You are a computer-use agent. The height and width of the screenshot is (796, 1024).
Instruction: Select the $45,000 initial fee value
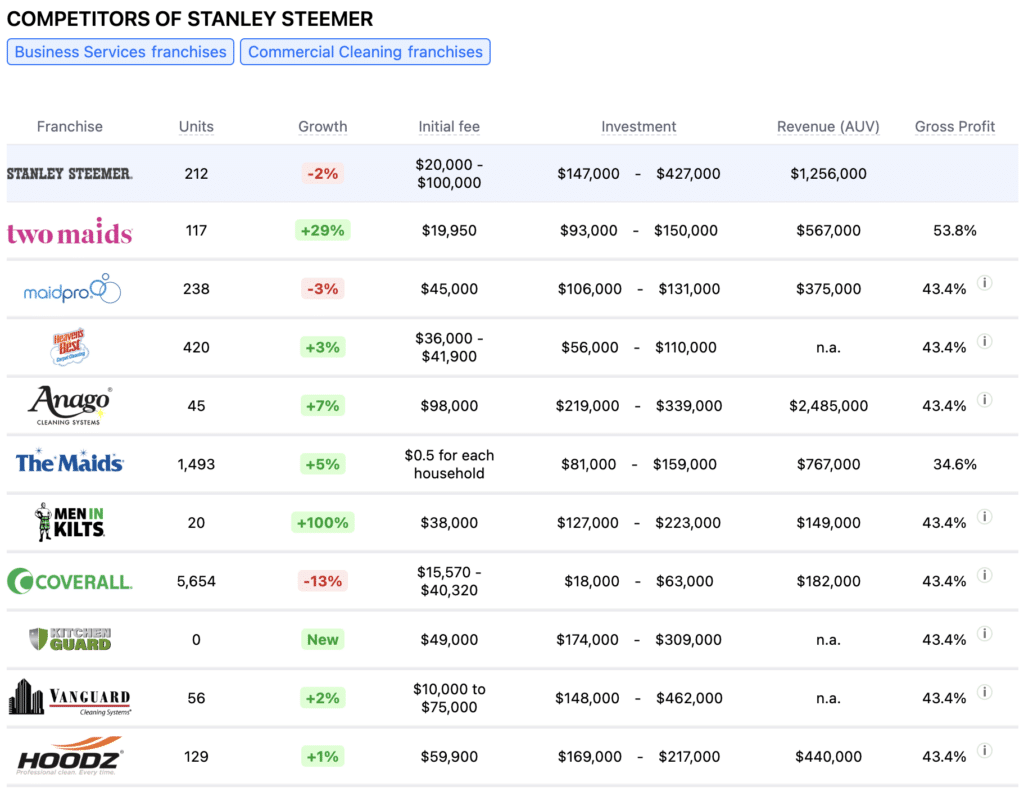449,289
